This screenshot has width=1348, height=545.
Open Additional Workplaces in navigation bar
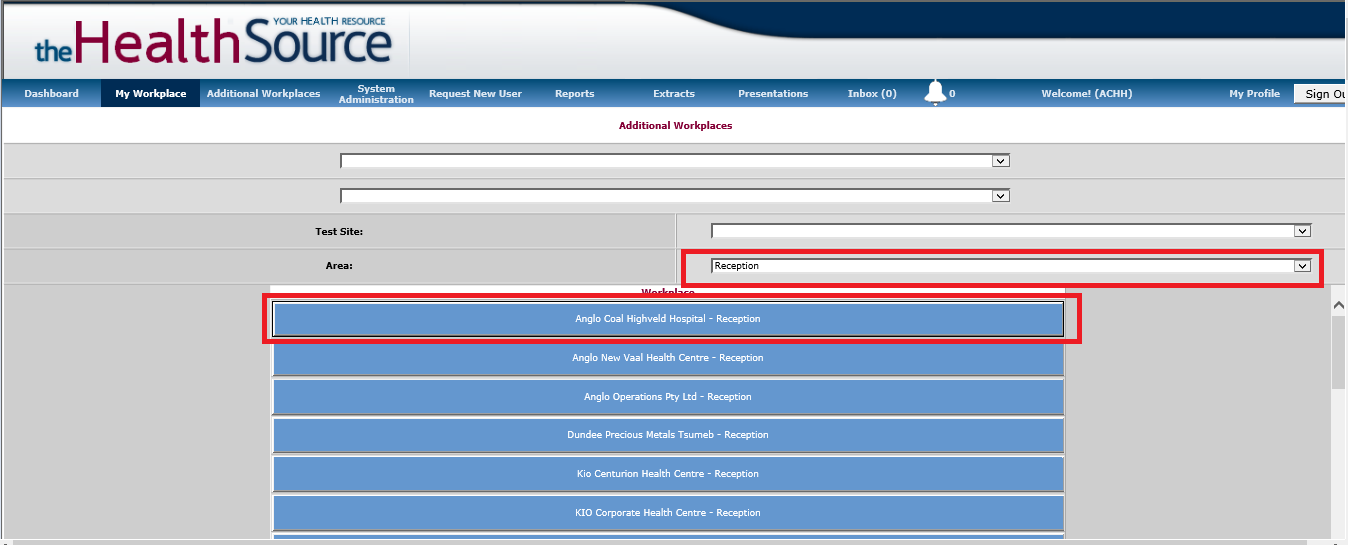263,94
